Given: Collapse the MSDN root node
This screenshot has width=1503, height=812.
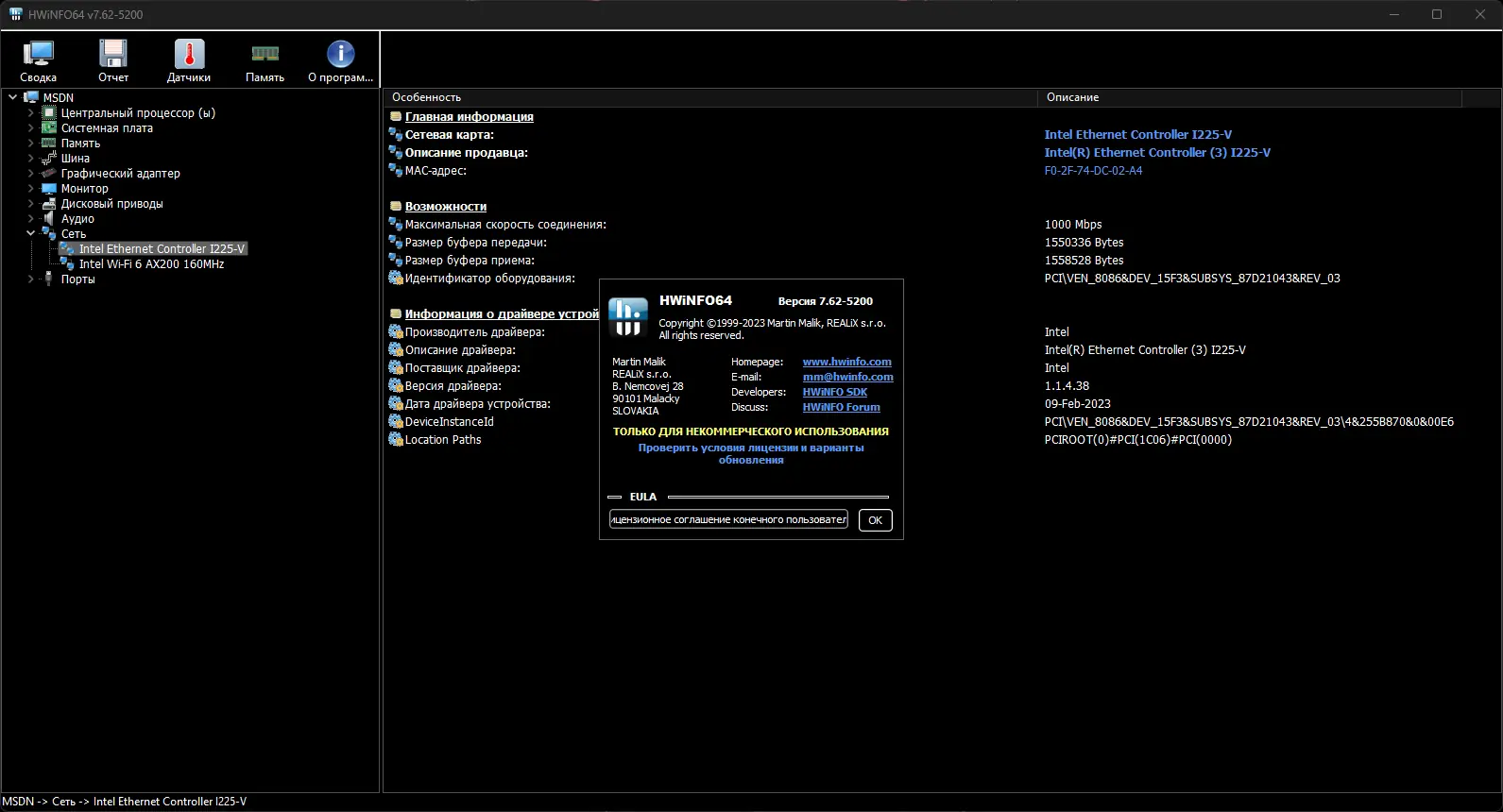Looking at the screenshot, I should coord(12,97).
